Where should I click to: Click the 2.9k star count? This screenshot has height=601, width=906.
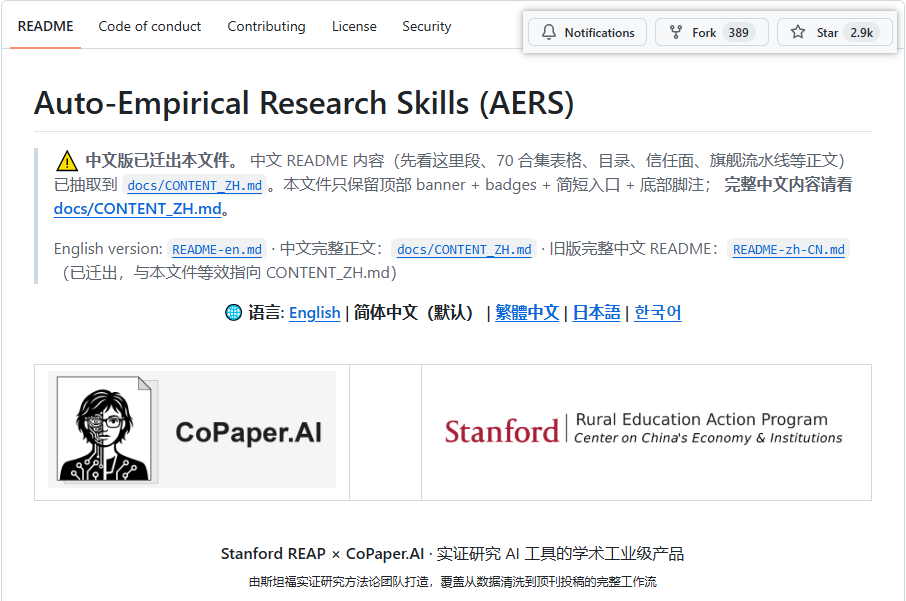coord(862,32)
